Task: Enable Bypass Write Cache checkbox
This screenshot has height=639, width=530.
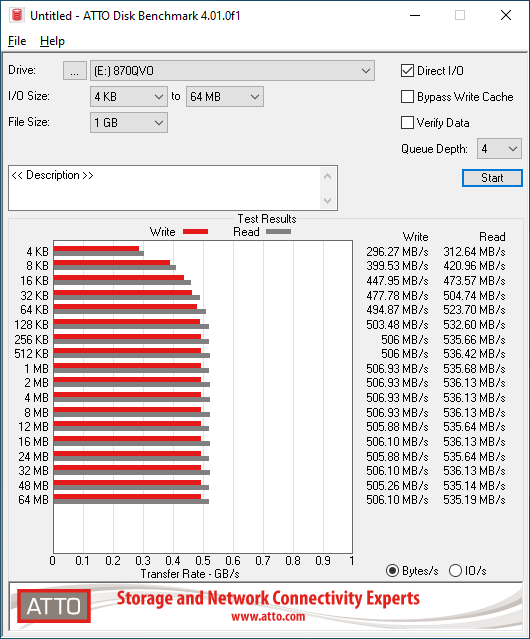Action: click(x=407, y=97)
